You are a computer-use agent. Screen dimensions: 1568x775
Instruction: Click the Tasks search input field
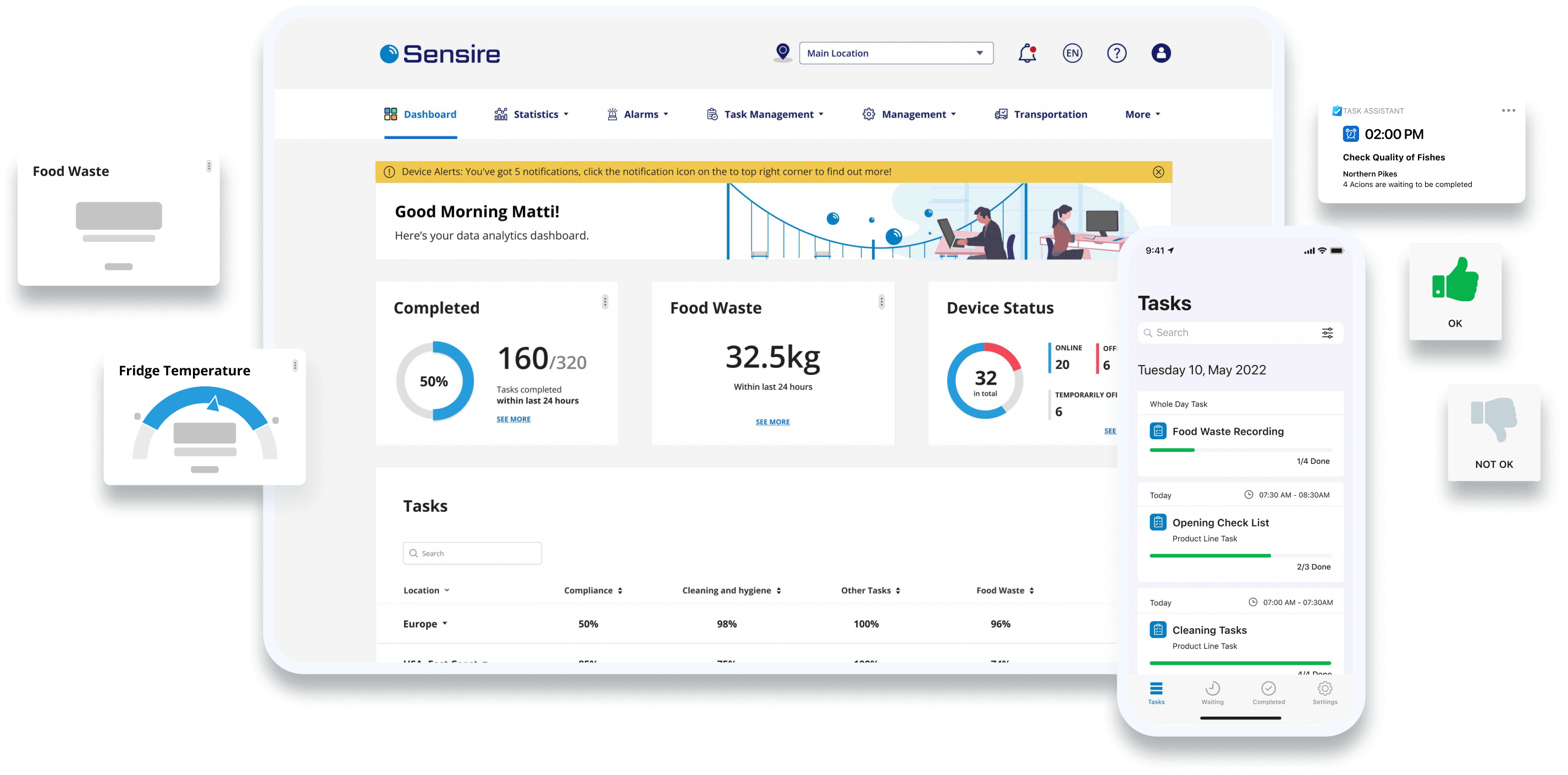[473, 553]
